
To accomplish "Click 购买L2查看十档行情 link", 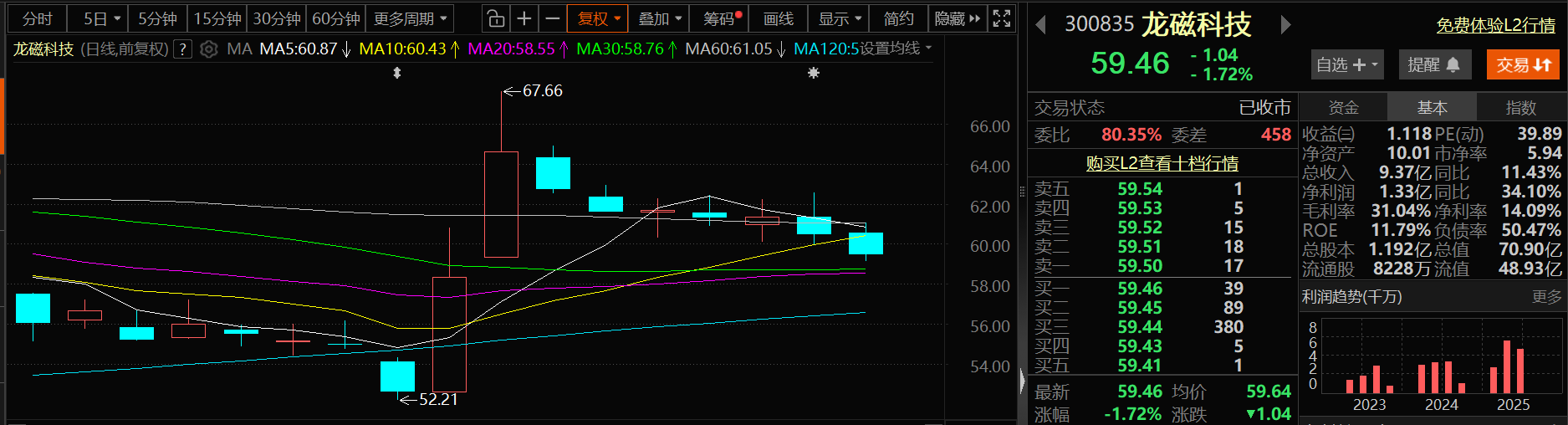I will pos(1162,164).
